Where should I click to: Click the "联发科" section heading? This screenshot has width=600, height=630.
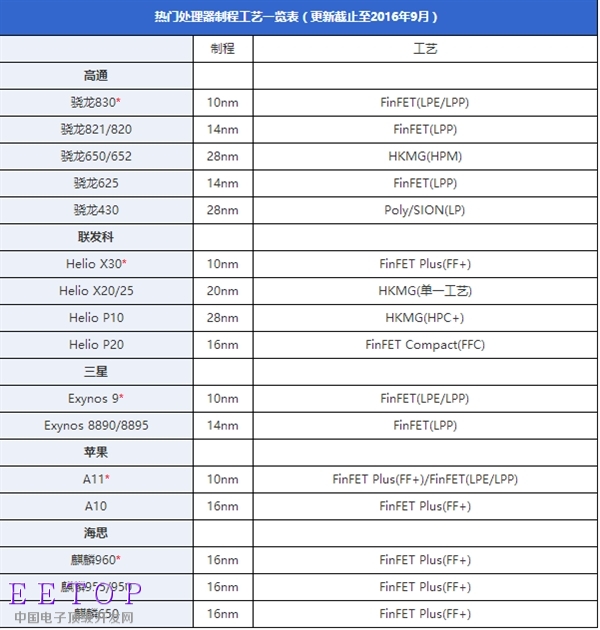click(x=96, y=237)
